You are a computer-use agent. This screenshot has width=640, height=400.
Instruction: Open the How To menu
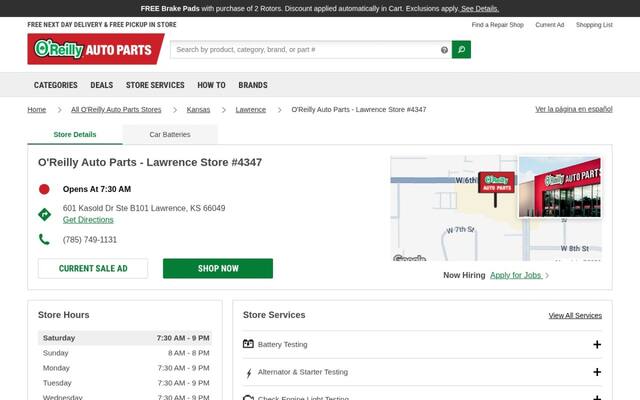point(211,85)
